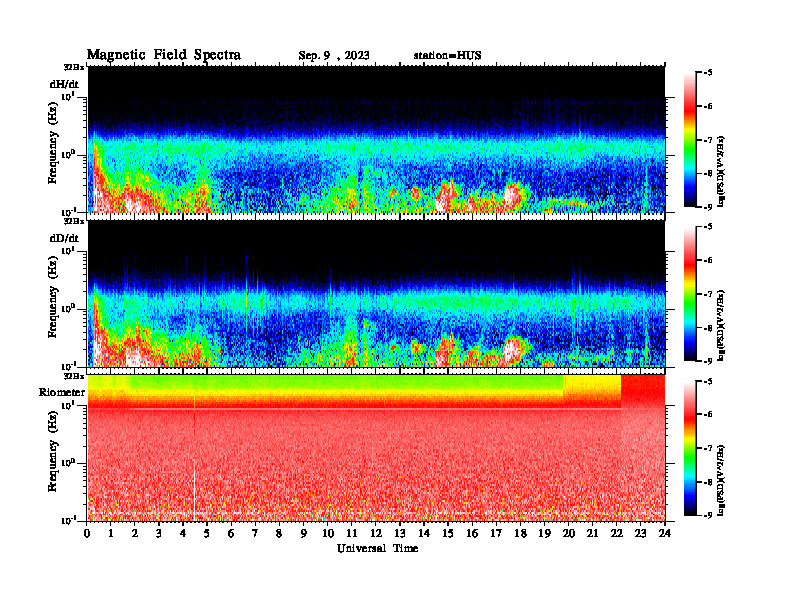792x612 pixels.
Task: Click hour "14" on the Universal Time axis
Action: click(424, 534)
